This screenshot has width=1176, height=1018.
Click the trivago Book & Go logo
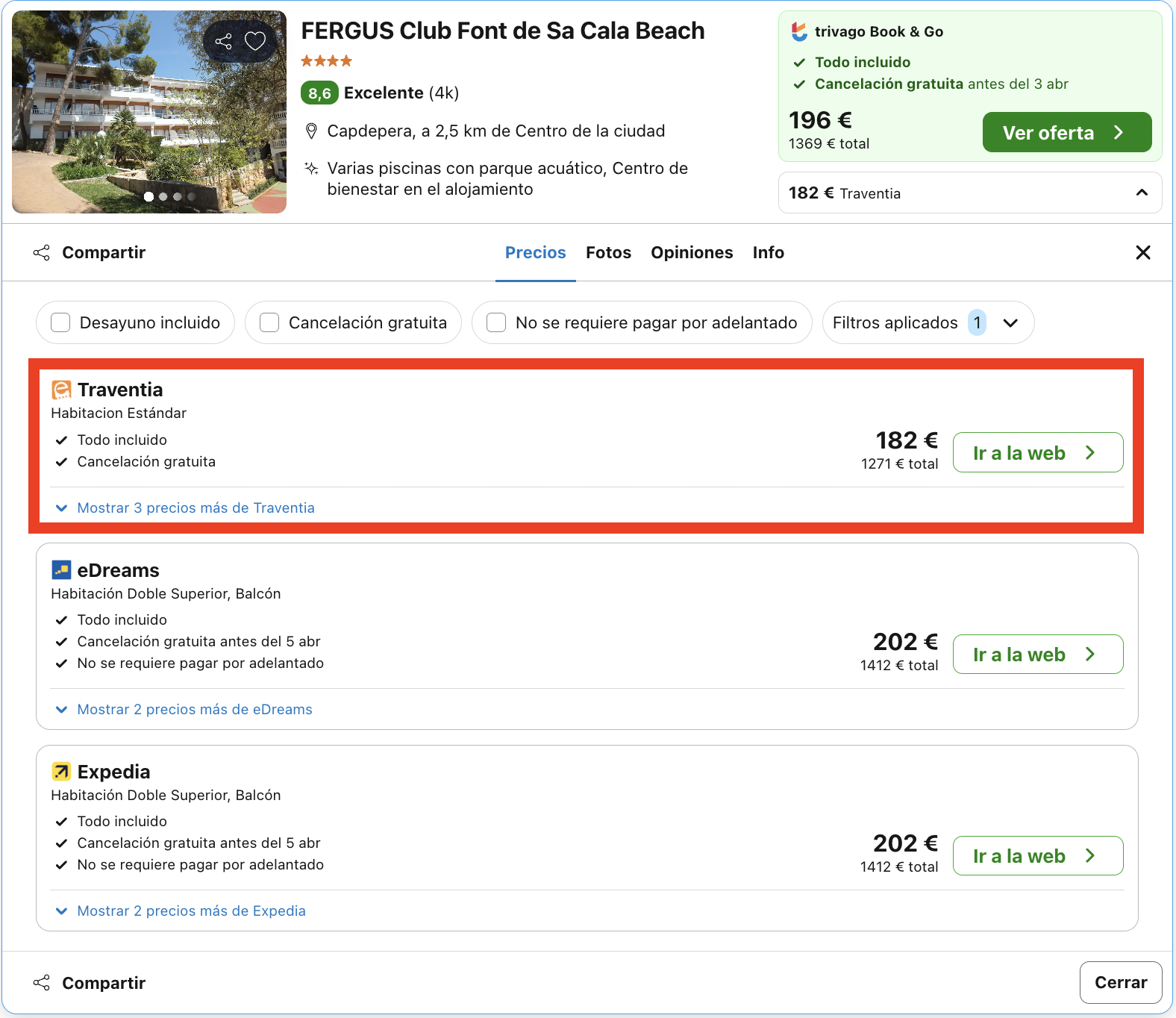pos(799,31)
